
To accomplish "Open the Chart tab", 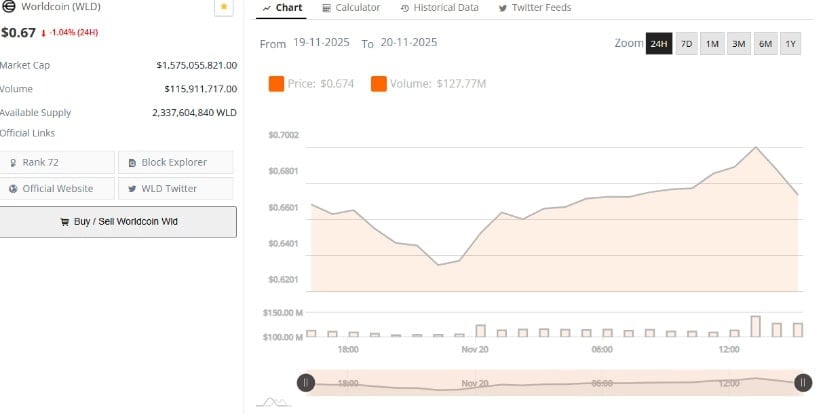I will pyautogui.click(x=281, y=8).
